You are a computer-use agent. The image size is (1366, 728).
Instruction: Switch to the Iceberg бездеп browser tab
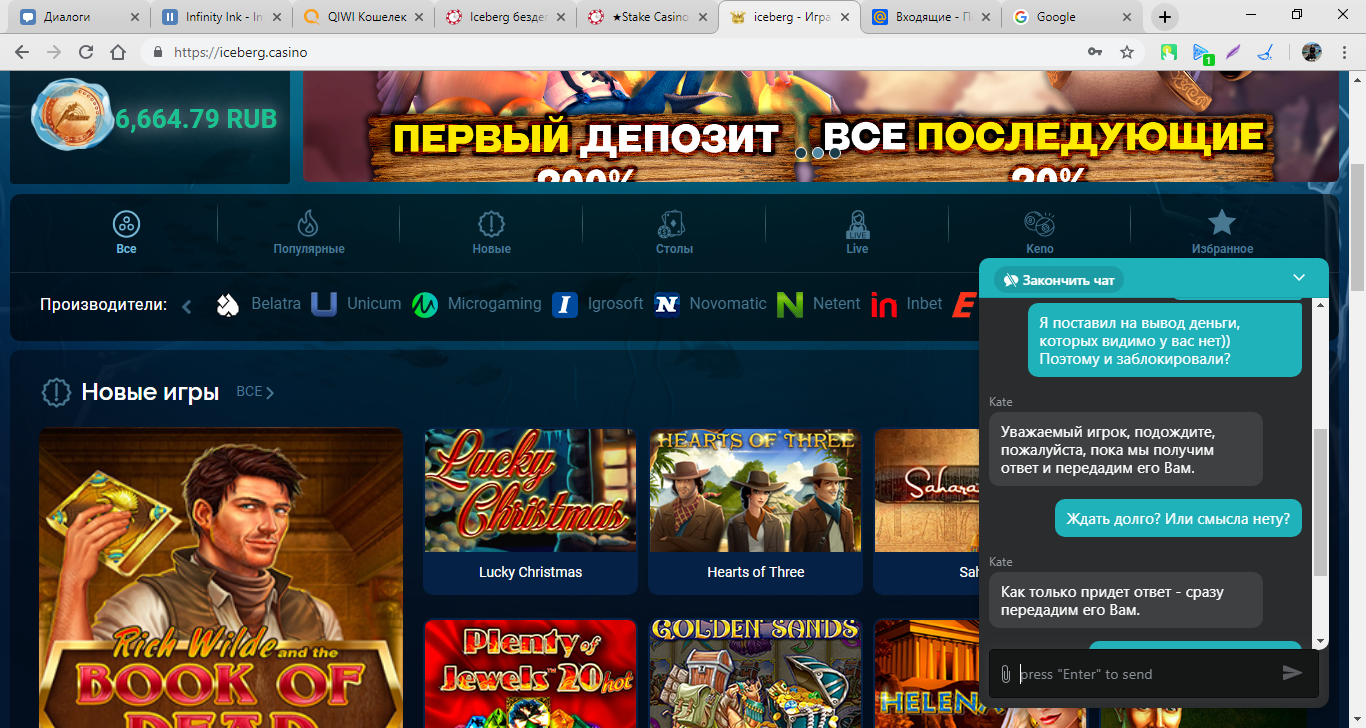506,17
